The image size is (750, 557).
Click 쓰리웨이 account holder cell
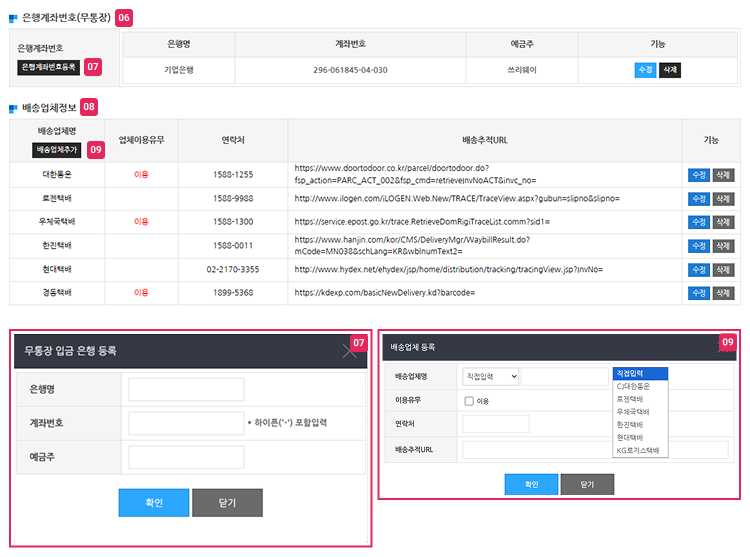tap(522, 70)
